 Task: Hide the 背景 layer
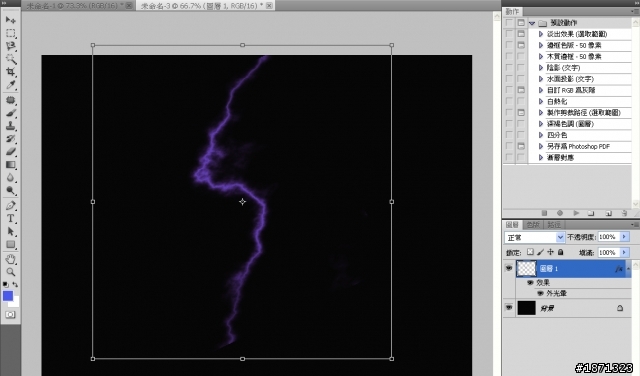tap(509, 307)
